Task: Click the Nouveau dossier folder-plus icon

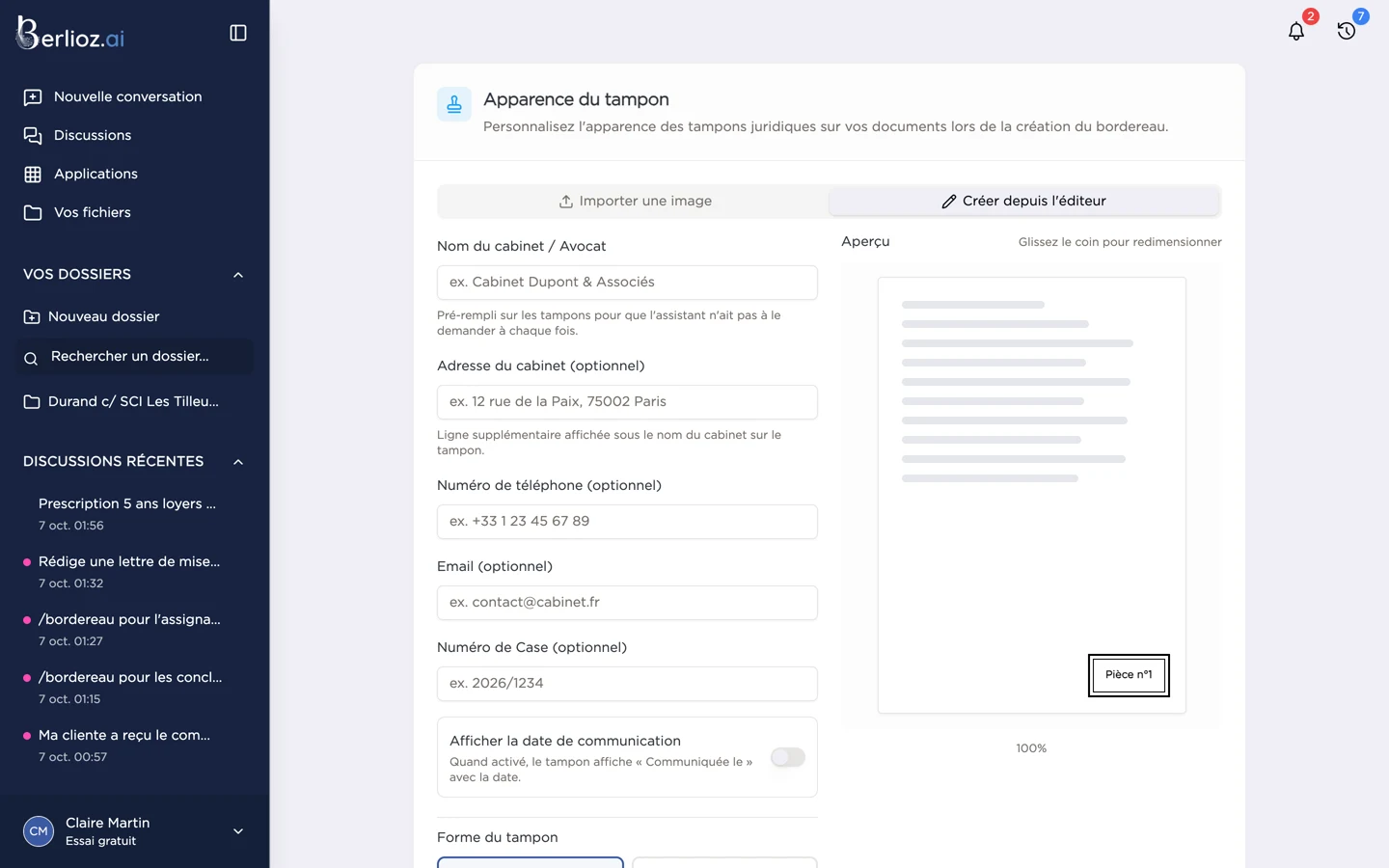Action: tap(32, 317)
